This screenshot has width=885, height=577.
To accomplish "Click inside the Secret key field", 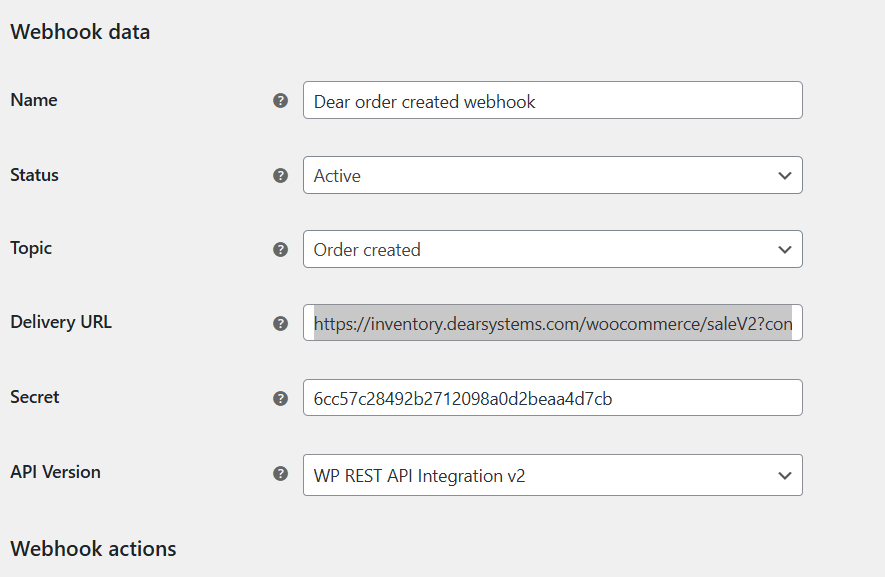I will pyautogui.click(x=552, y=398).
